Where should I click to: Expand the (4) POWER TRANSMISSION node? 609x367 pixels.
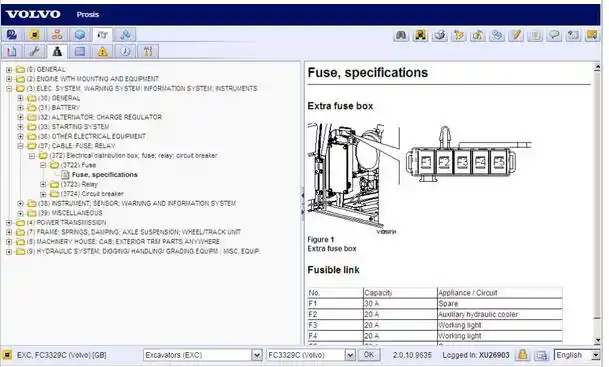9,223
